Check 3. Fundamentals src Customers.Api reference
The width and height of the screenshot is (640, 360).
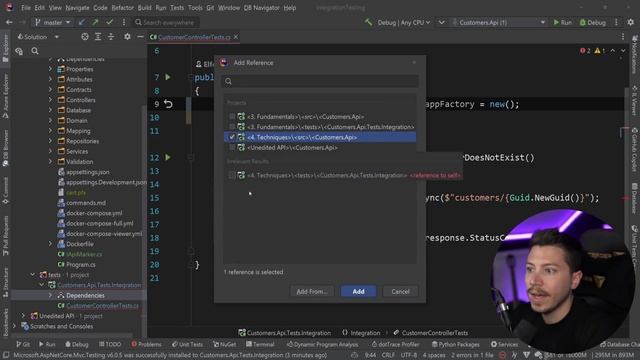click(x=232, y=116)
